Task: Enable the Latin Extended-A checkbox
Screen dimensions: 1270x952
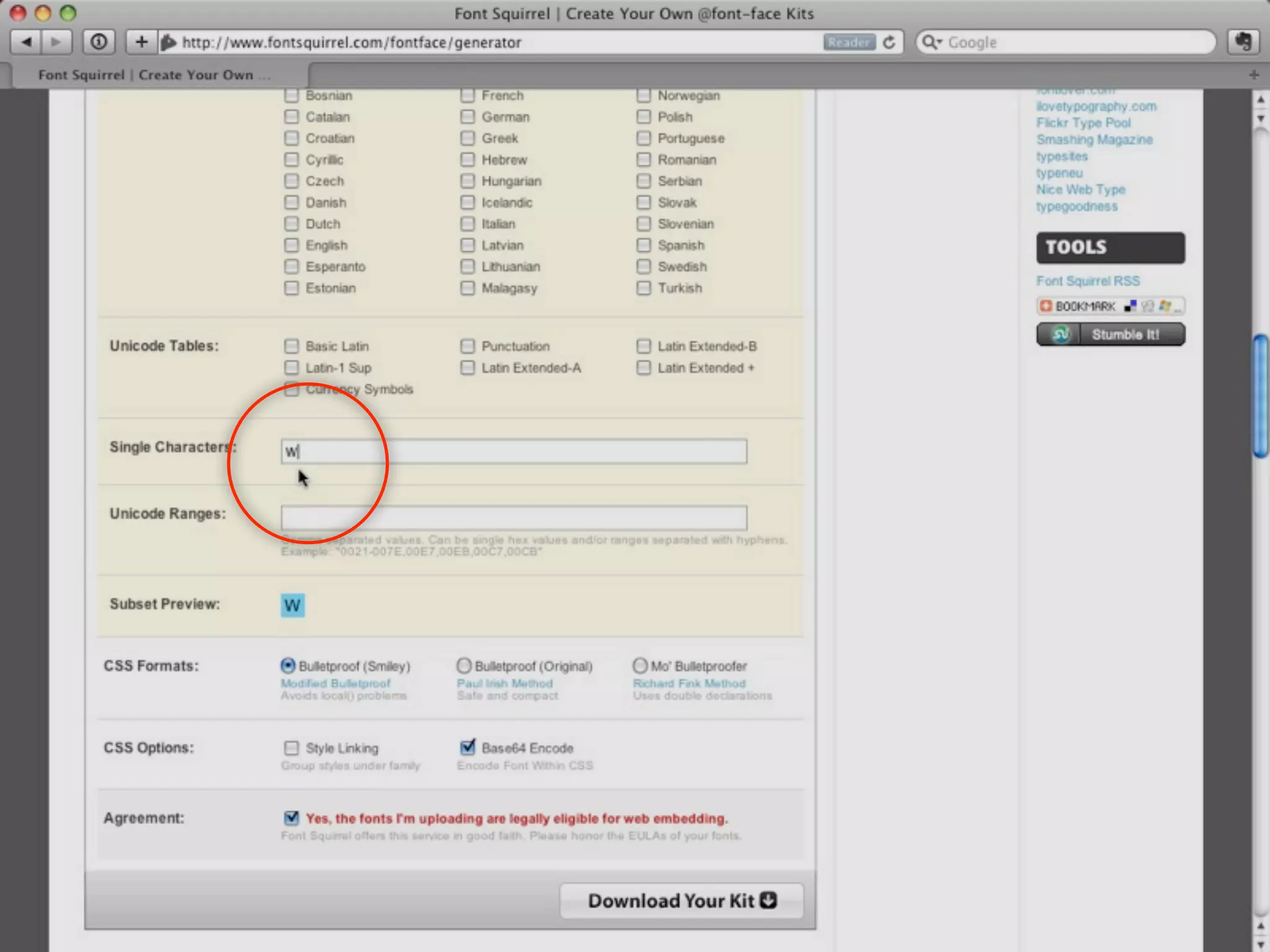Action: coord(468,368)
